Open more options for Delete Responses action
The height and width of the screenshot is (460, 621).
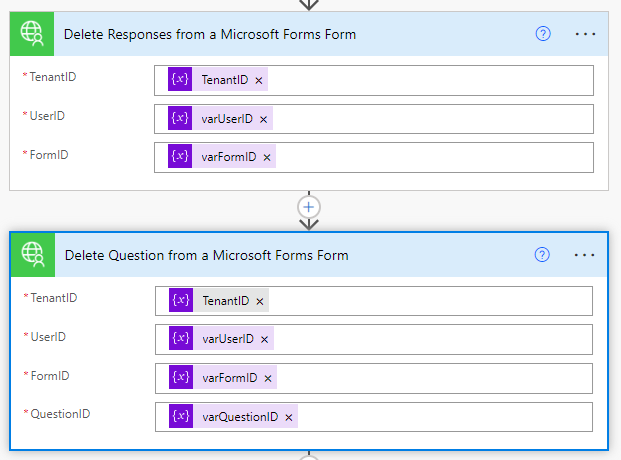pos(585,34)
